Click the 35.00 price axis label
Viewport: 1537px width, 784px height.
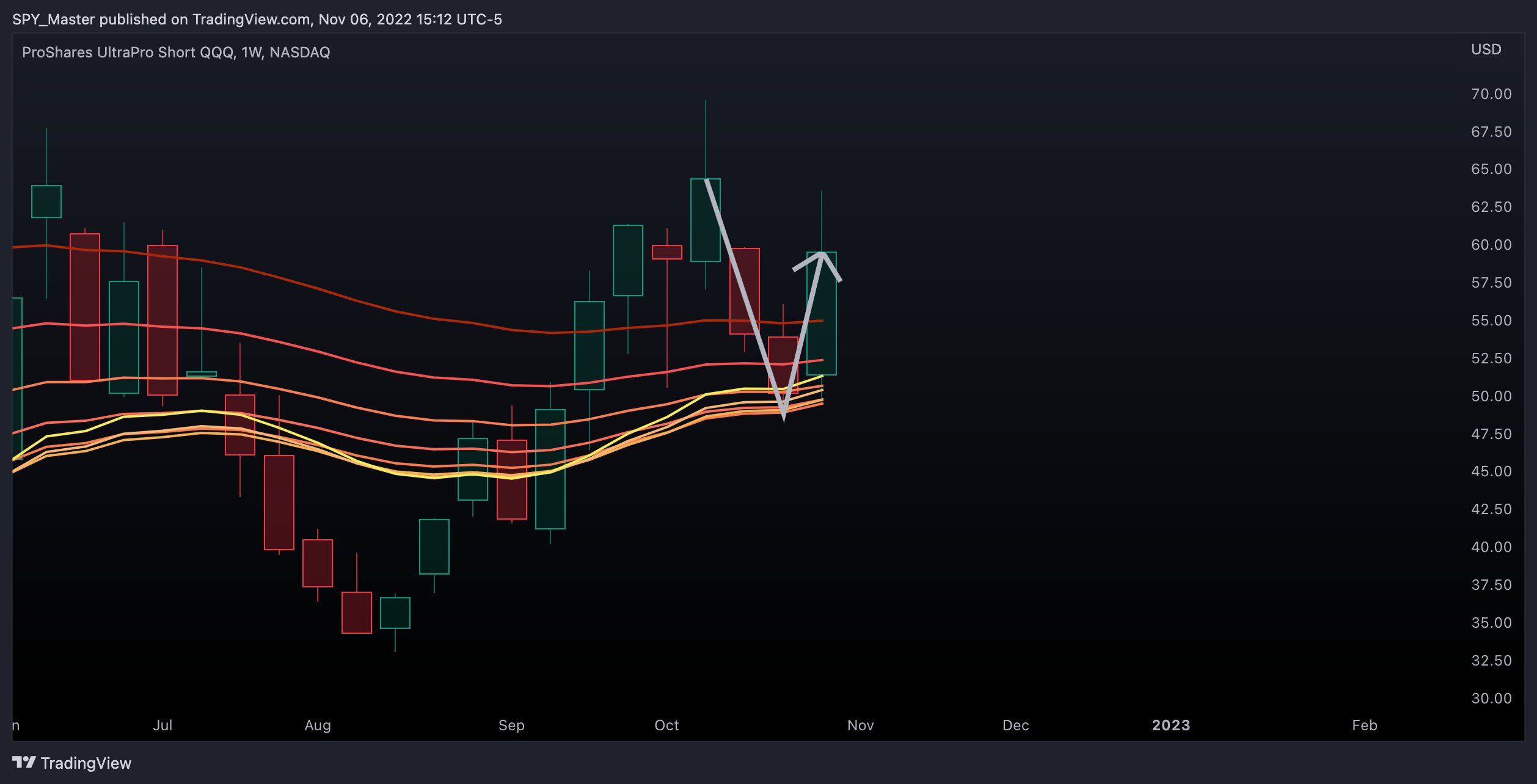[1491, 623]
